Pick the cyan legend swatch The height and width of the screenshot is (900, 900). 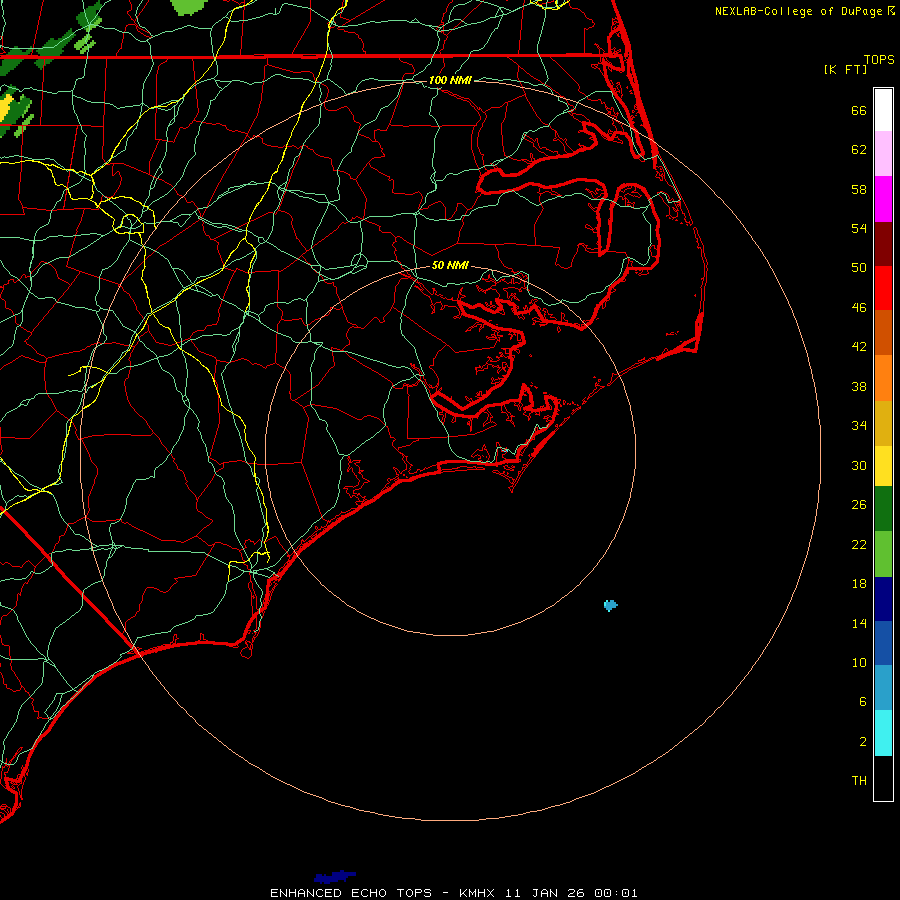883,733
